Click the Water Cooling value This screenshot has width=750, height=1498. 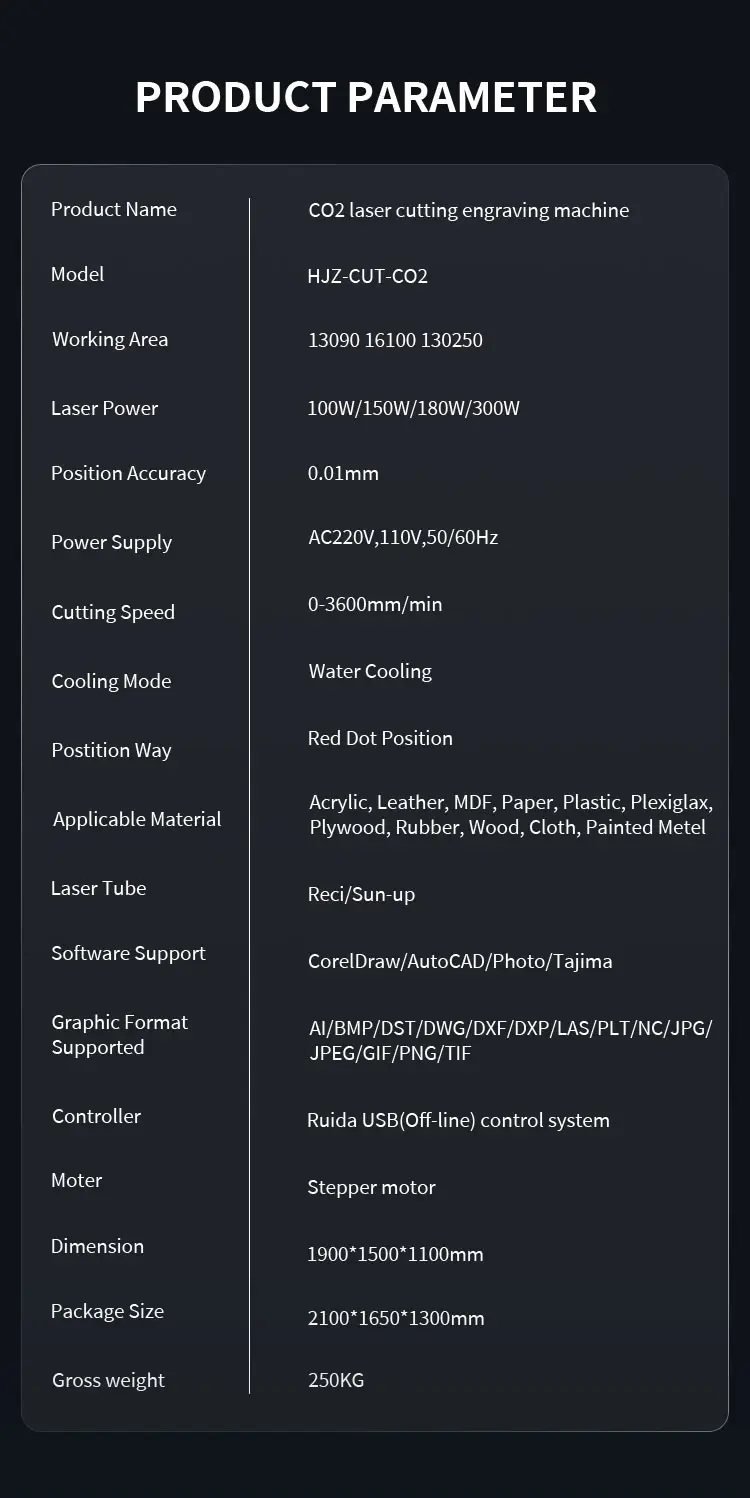370,671
